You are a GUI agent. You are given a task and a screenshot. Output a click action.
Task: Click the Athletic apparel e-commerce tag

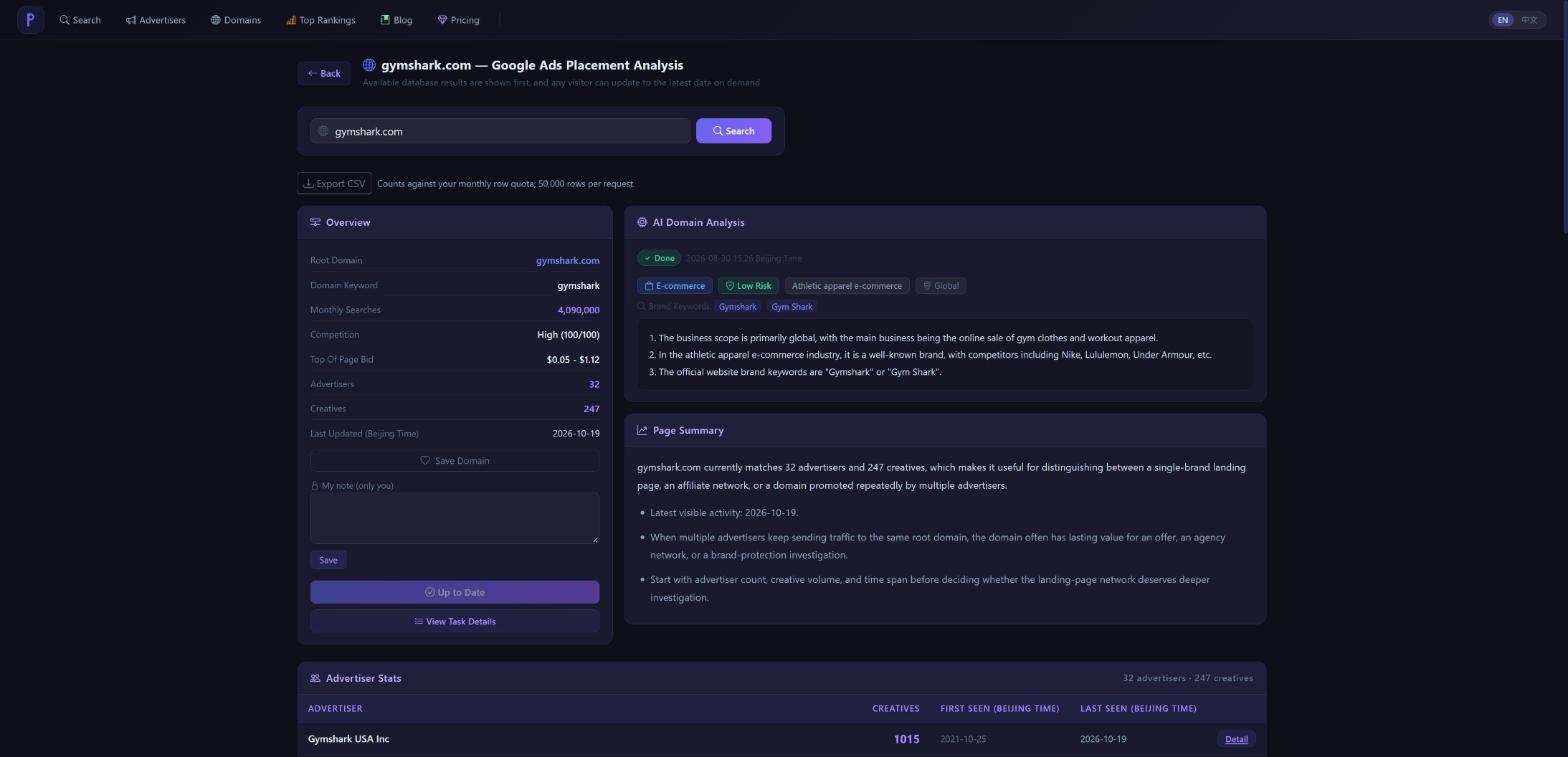847,286
